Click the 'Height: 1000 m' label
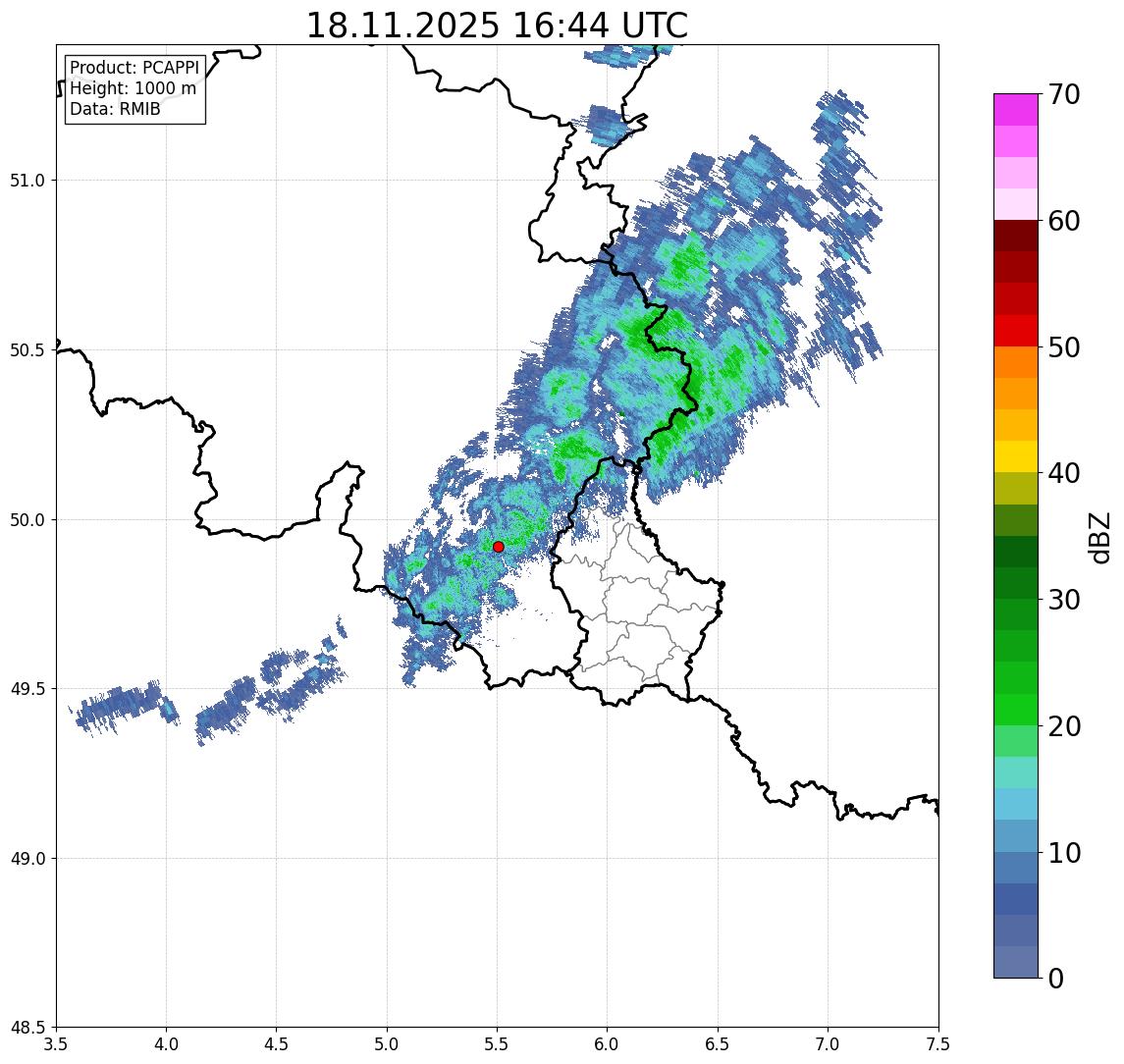The height and width of the screenshot is (1064, 1124). point(133,88)
